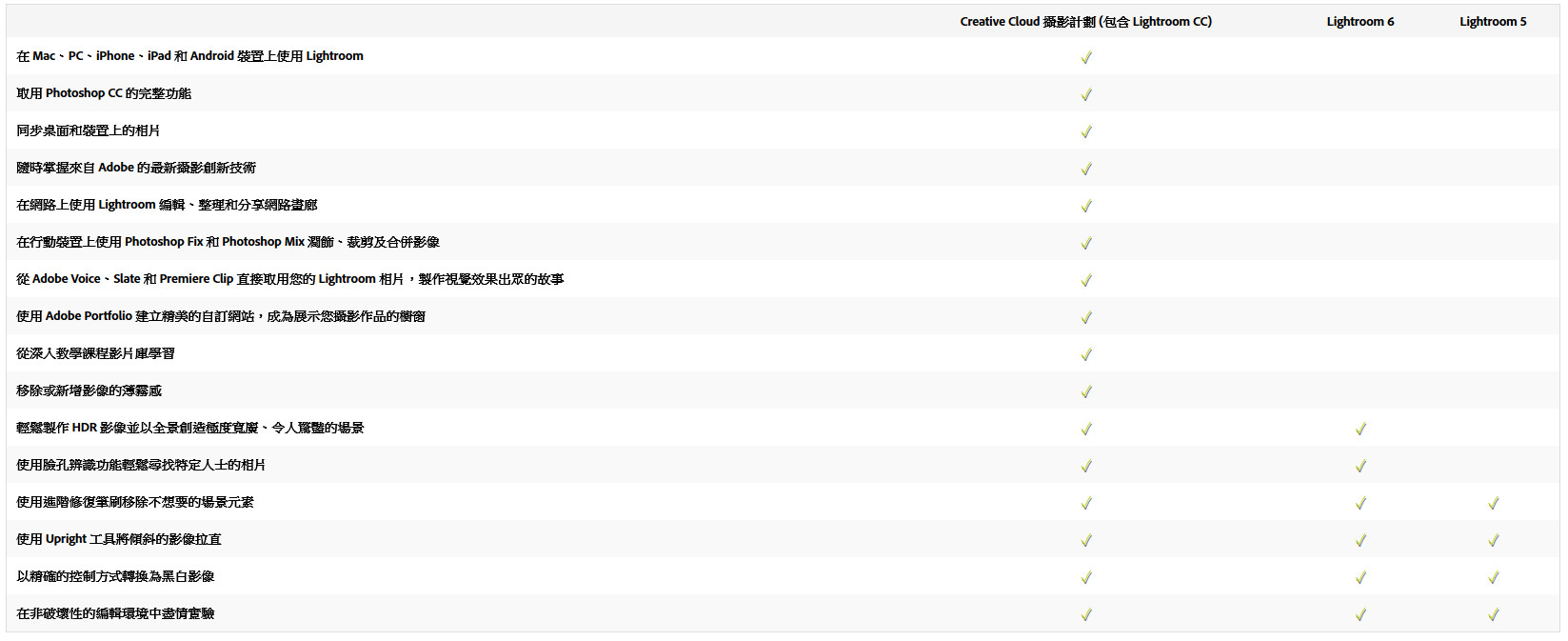
Task: Click the Lightroom 5 checkmark in the Upright row
Action: click(1493, 540)
